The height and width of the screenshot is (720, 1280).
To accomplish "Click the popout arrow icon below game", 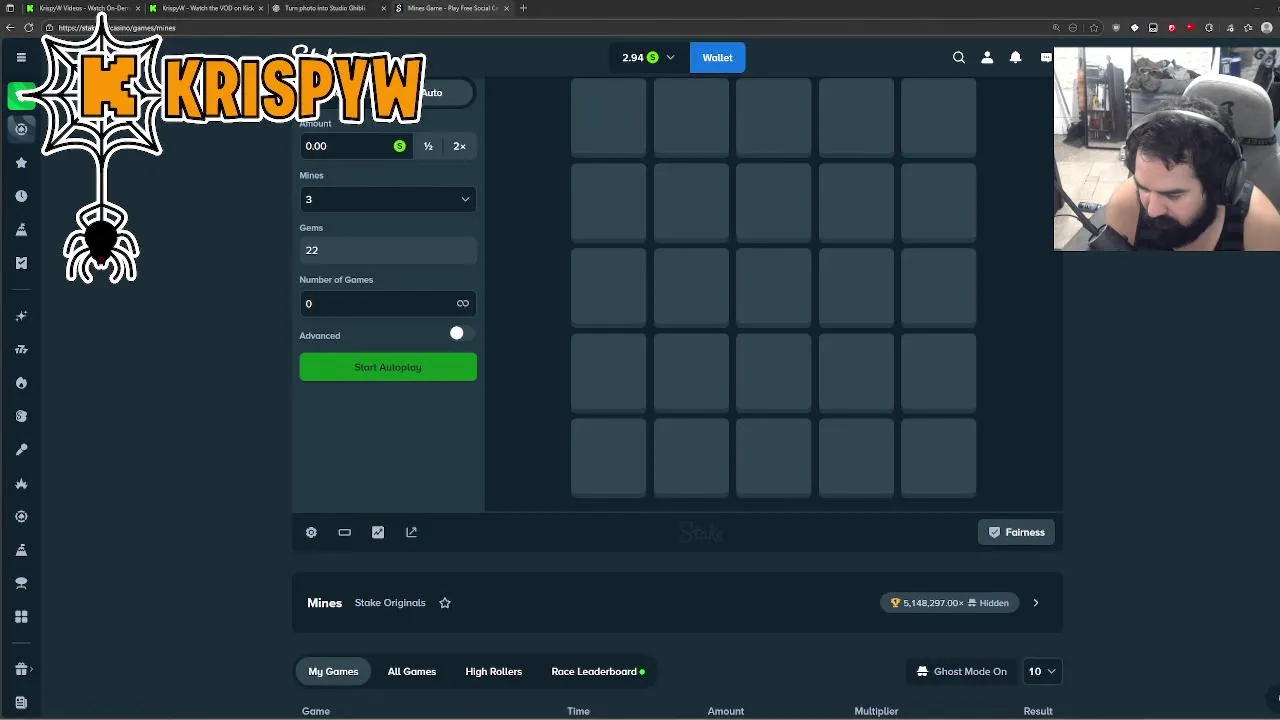I will coord(411,532).
